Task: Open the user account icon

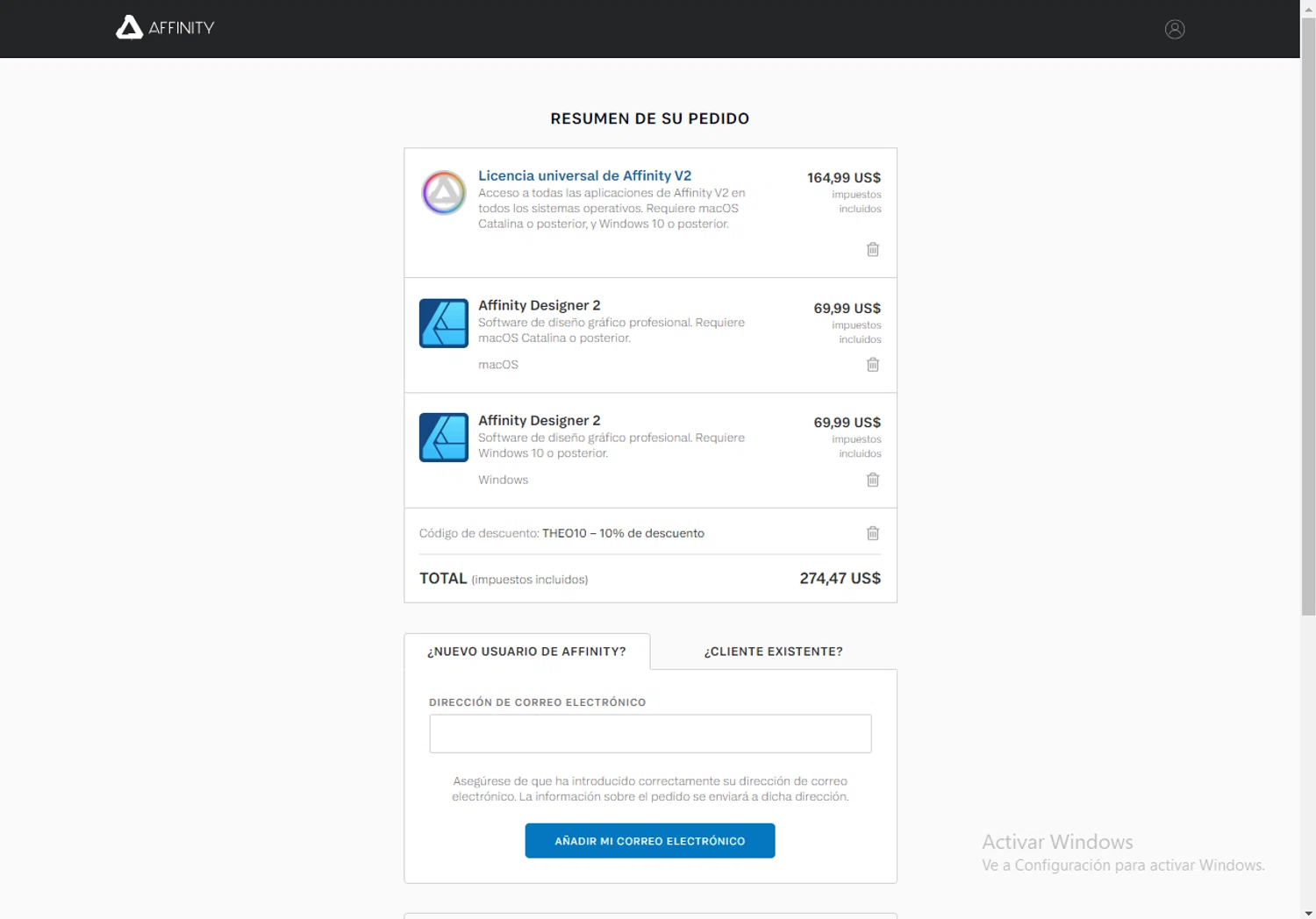Action: coord(1175,29)
